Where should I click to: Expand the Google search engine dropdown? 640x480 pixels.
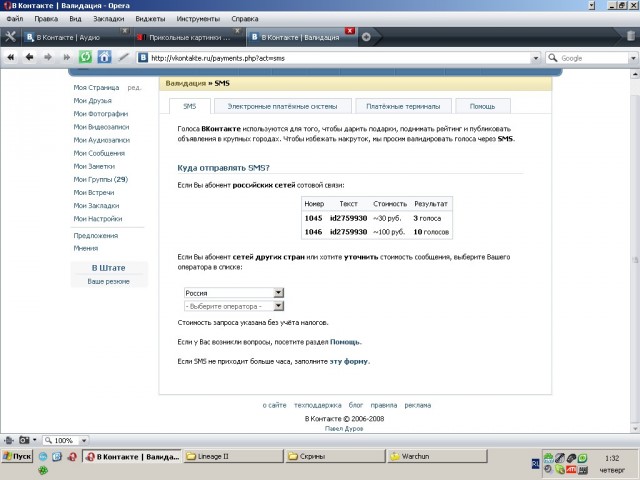click(633, 58)
